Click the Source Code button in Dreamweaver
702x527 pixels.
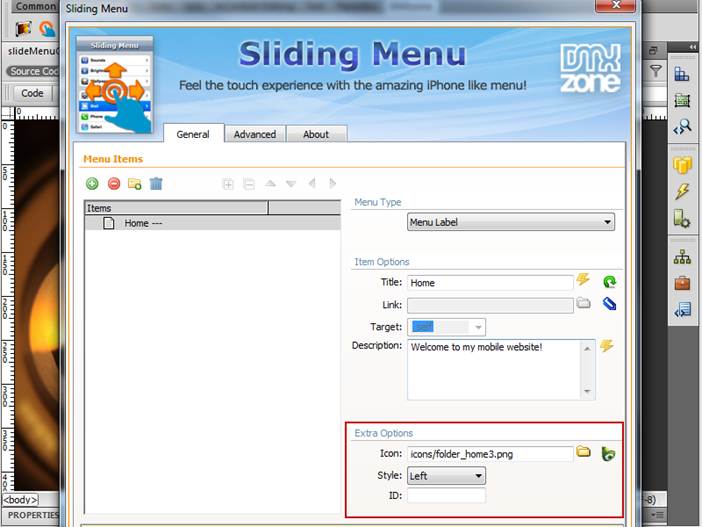(33, 71)
